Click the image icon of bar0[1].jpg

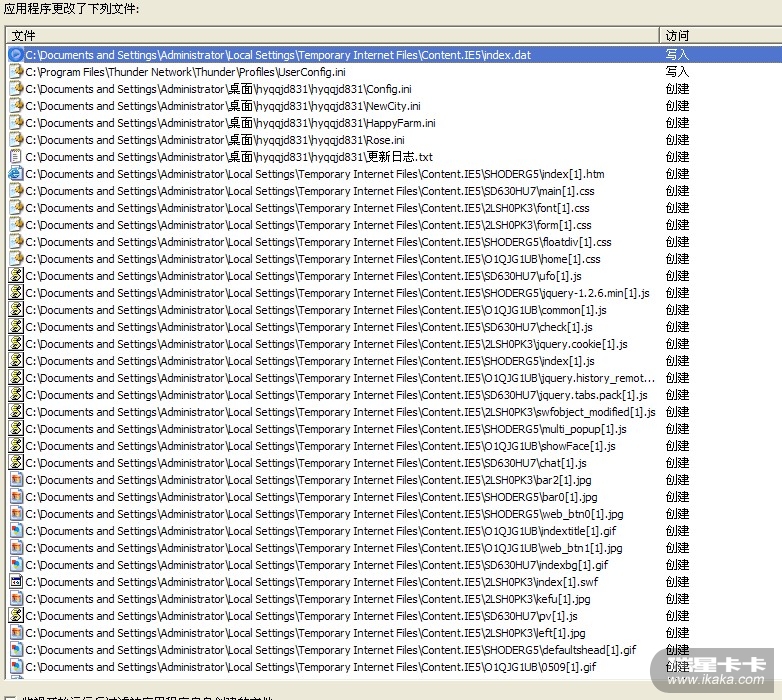[x=16, y=497]
